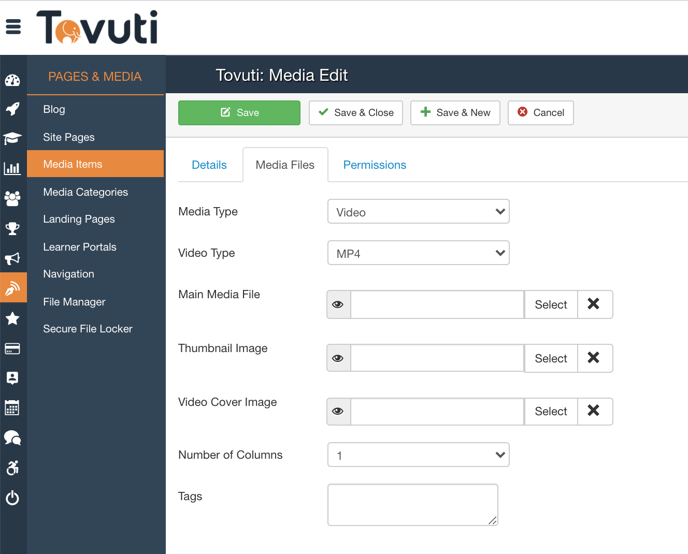The image size is (688, 554).
Task: Click the Save & Close button
Action: (356, 113)
